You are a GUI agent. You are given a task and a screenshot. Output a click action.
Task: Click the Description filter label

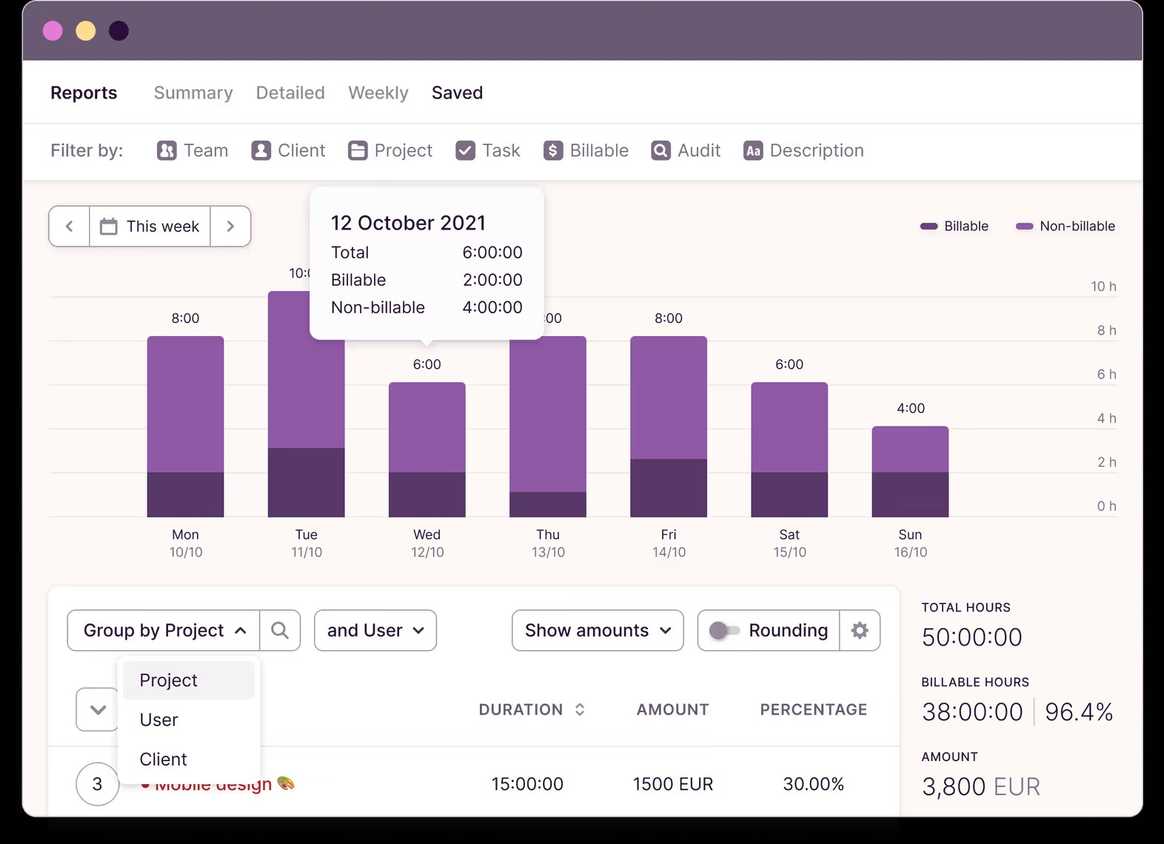pos(817,151)
